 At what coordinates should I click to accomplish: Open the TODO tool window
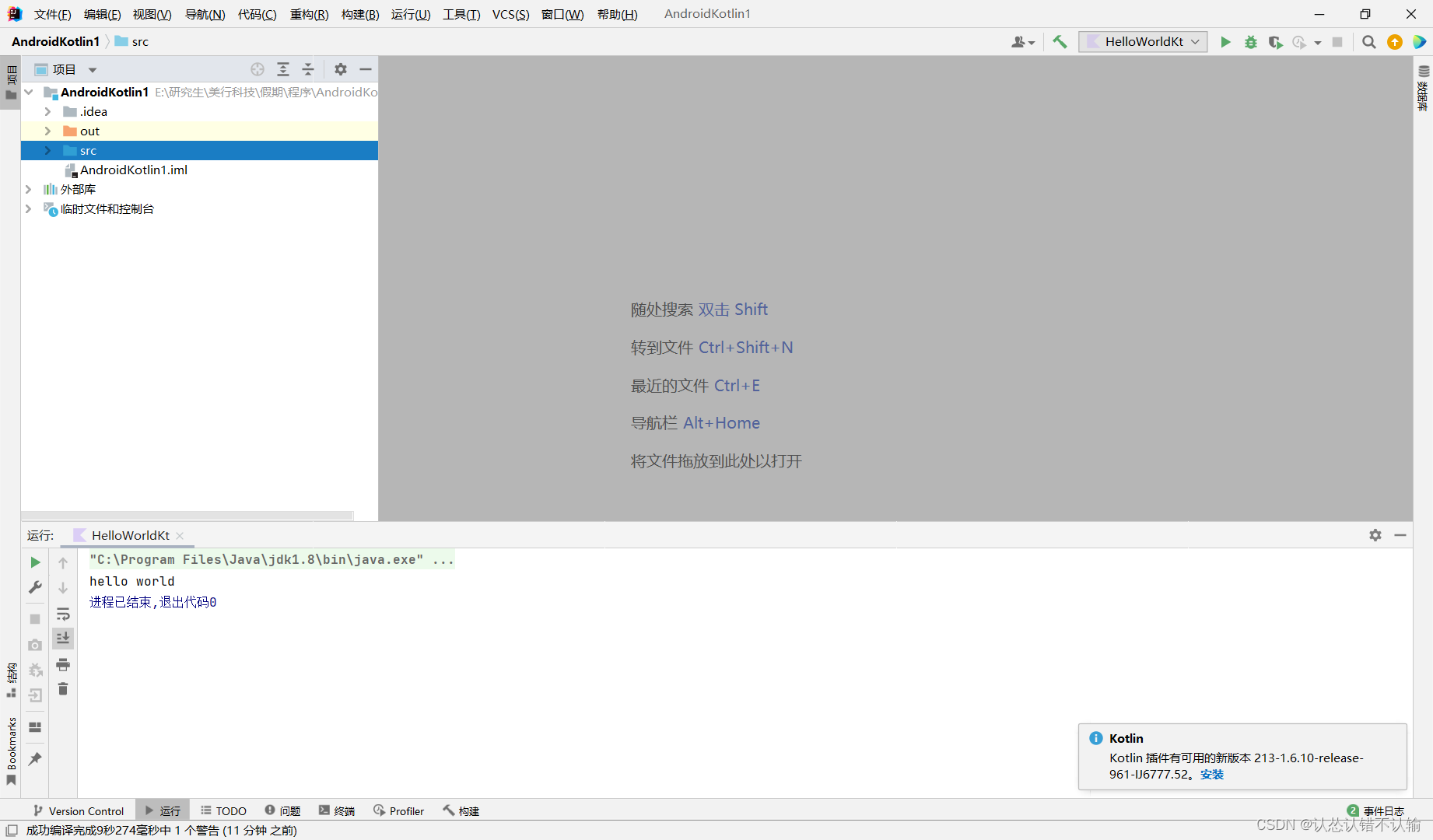point(223,810)
